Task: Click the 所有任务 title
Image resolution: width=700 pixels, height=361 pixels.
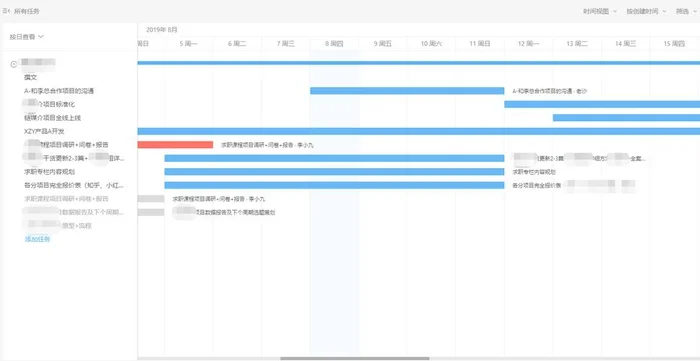Action: (x=27, y=11)
